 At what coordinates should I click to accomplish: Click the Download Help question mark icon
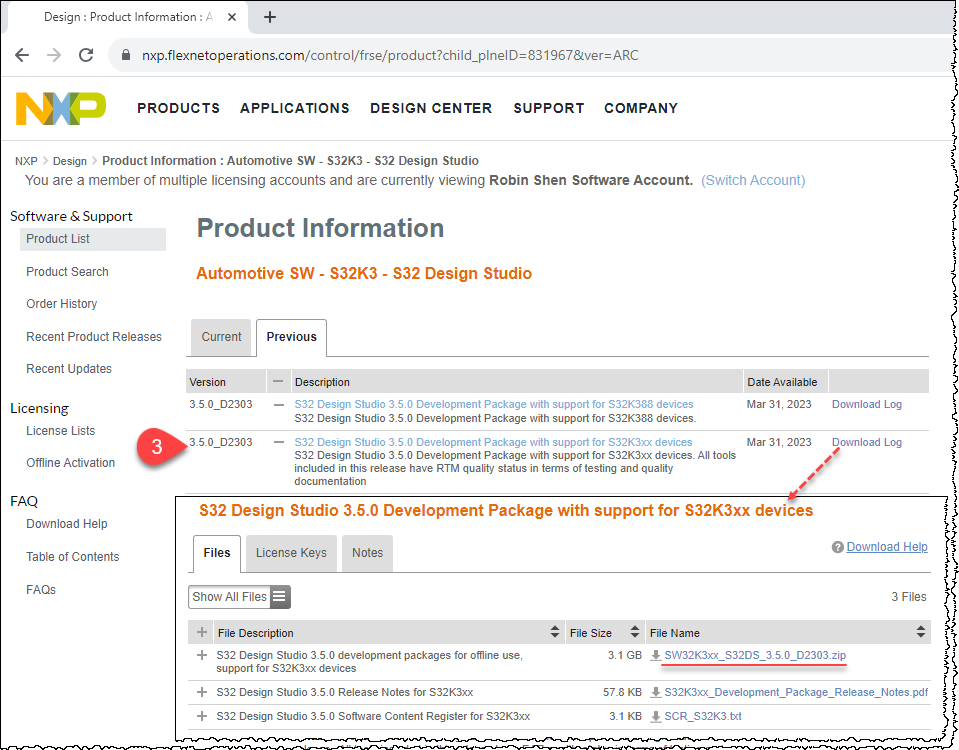(837, 547)
